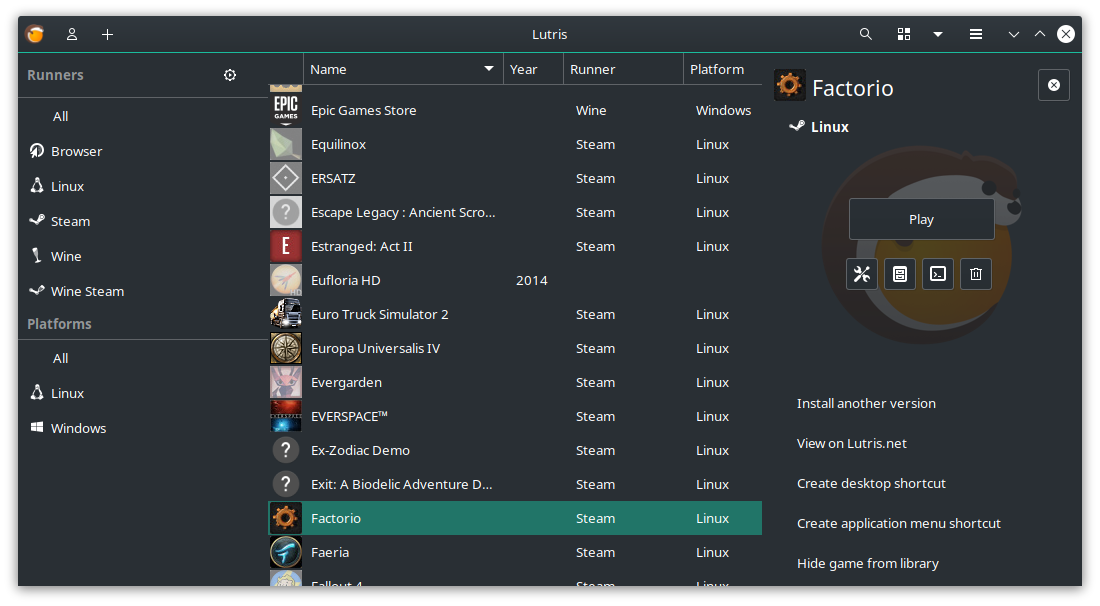Open the user account icon

(x=72, y=34)
